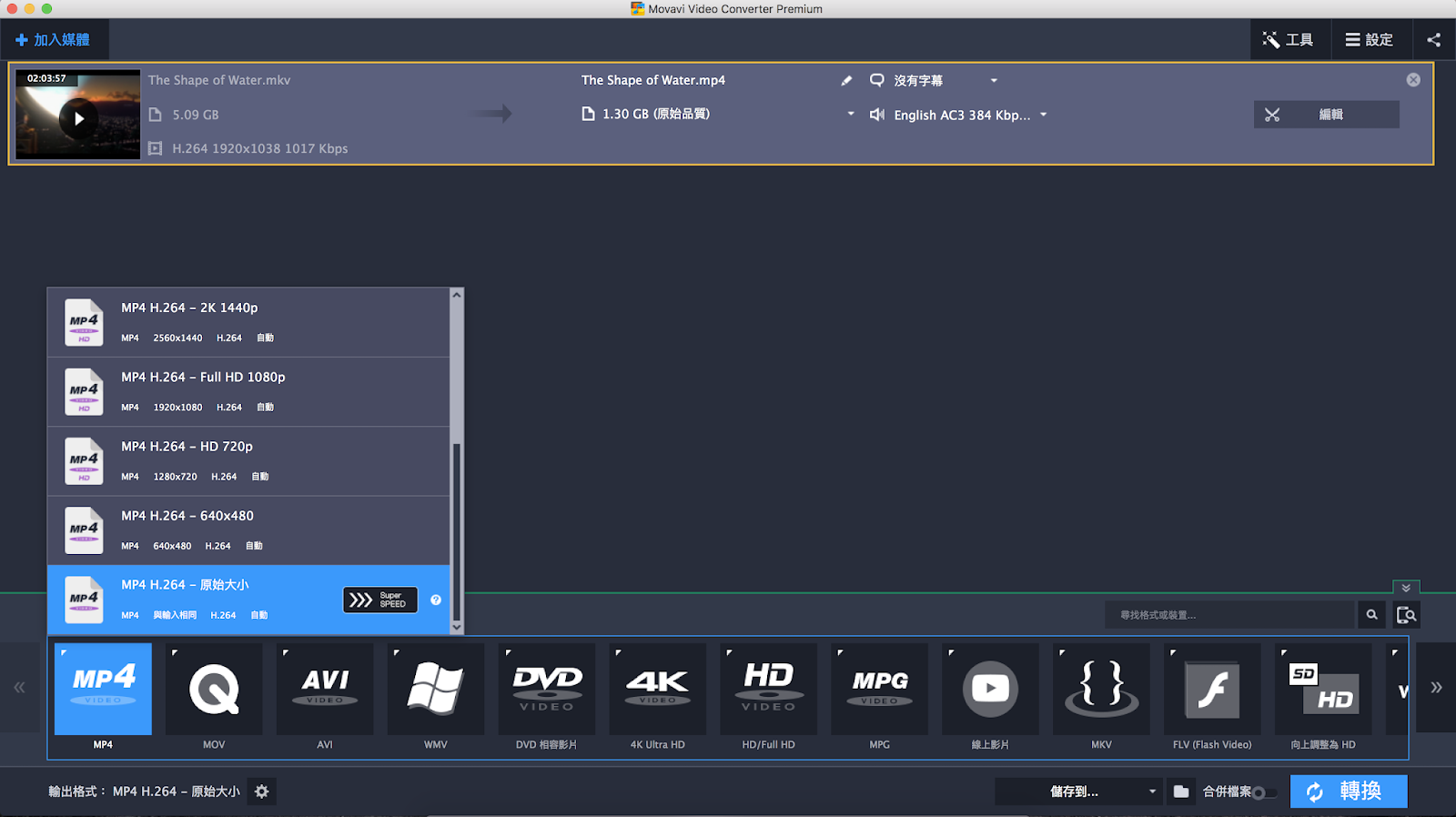Focus the format search input field

click(x=1230, y=615)
